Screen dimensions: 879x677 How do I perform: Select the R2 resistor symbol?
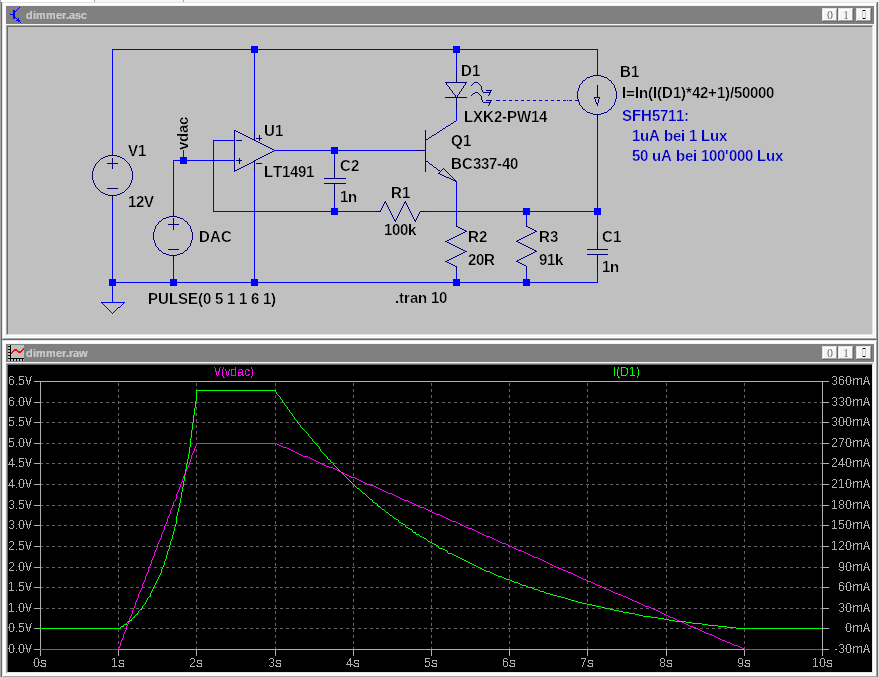click(x=456, y=247)
